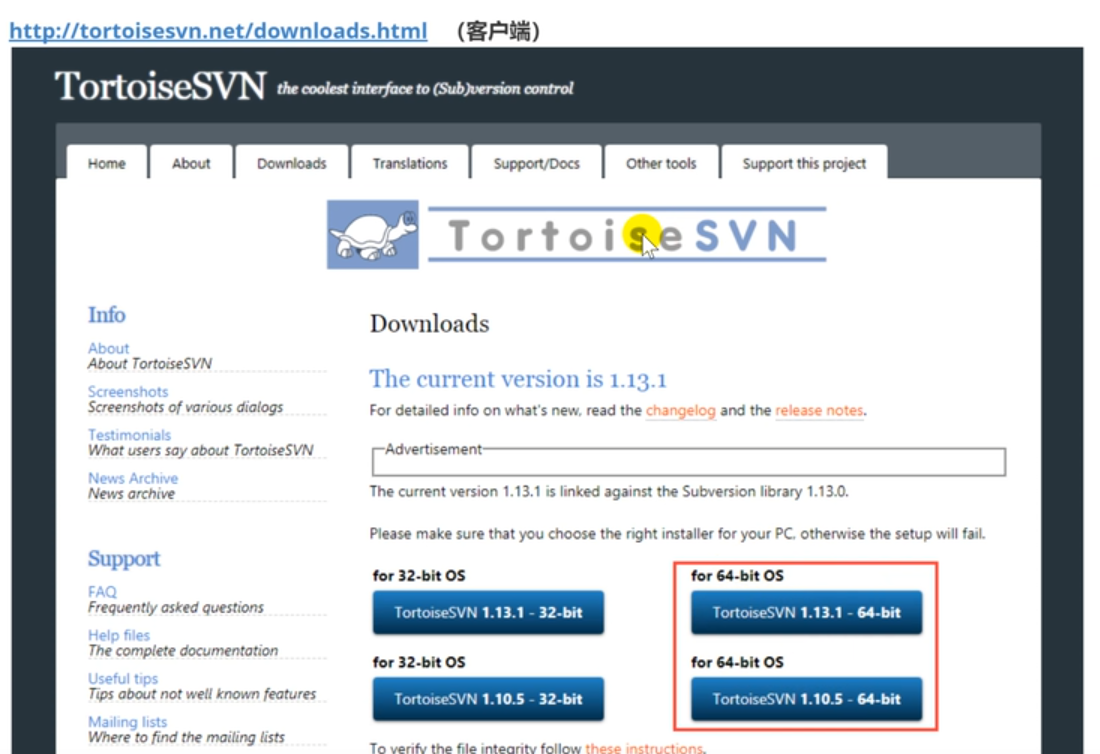Click 'The complete documentation' text
Screen dimensions: 1100x754
(x=183, y=651)
